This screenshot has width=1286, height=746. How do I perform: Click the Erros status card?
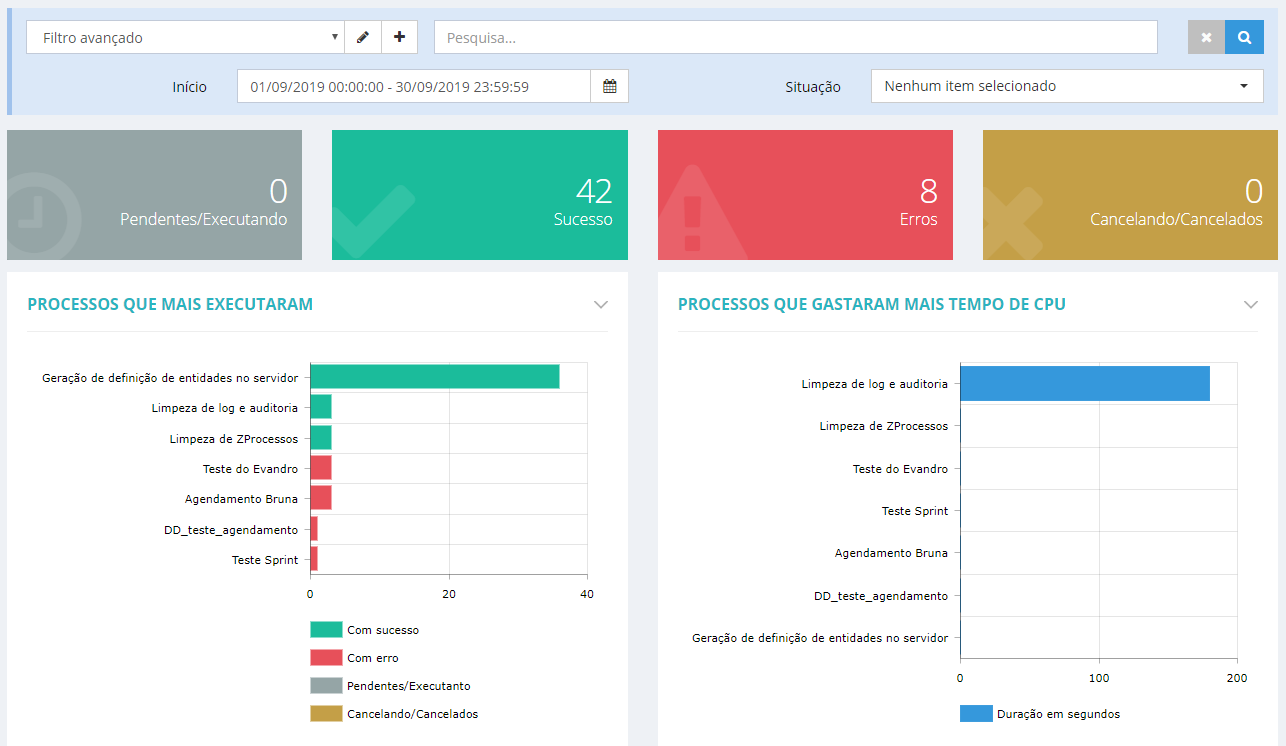805,195
